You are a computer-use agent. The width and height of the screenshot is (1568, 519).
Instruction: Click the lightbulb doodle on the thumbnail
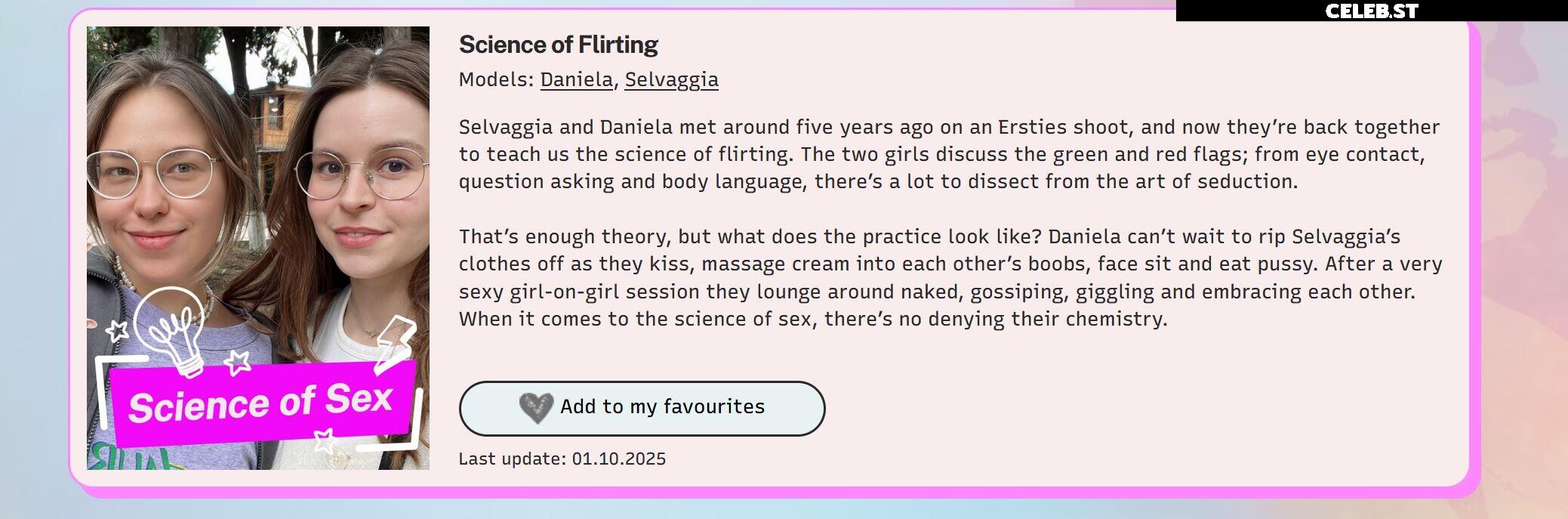tap(171, 331)
